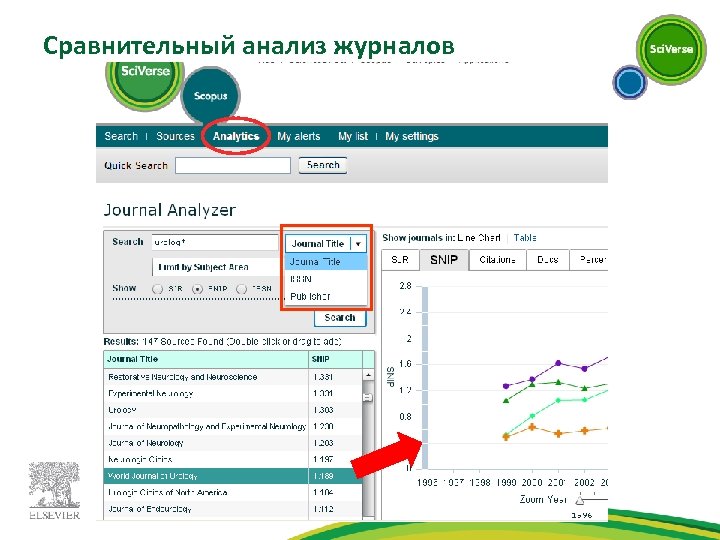This screenshot has height=540, width=720.
Task: Select the SJR radio button
Action: click(x=158, y=289)
